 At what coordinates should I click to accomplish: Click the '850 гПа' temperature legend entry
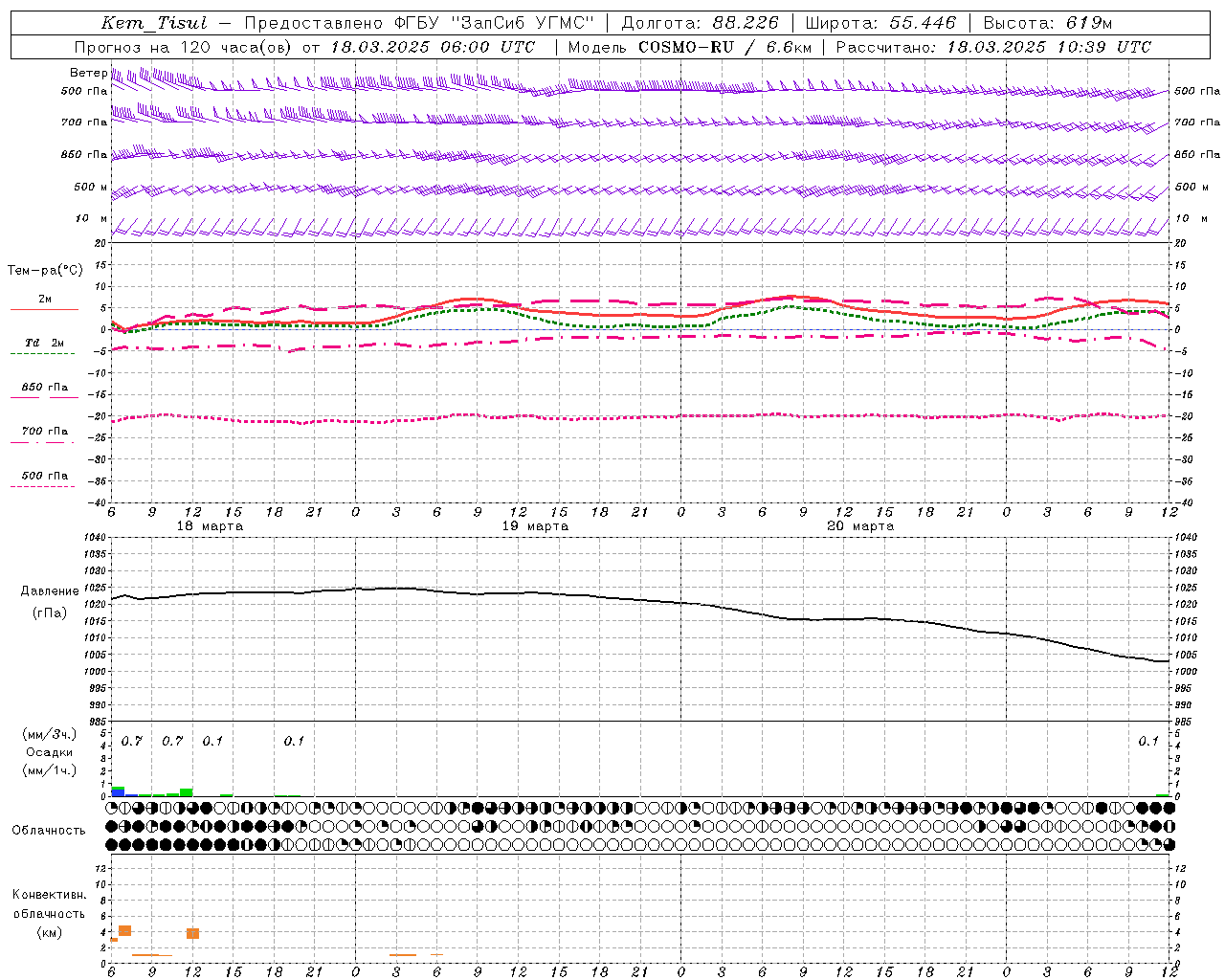pyautogui.click(x=45, y=387)
